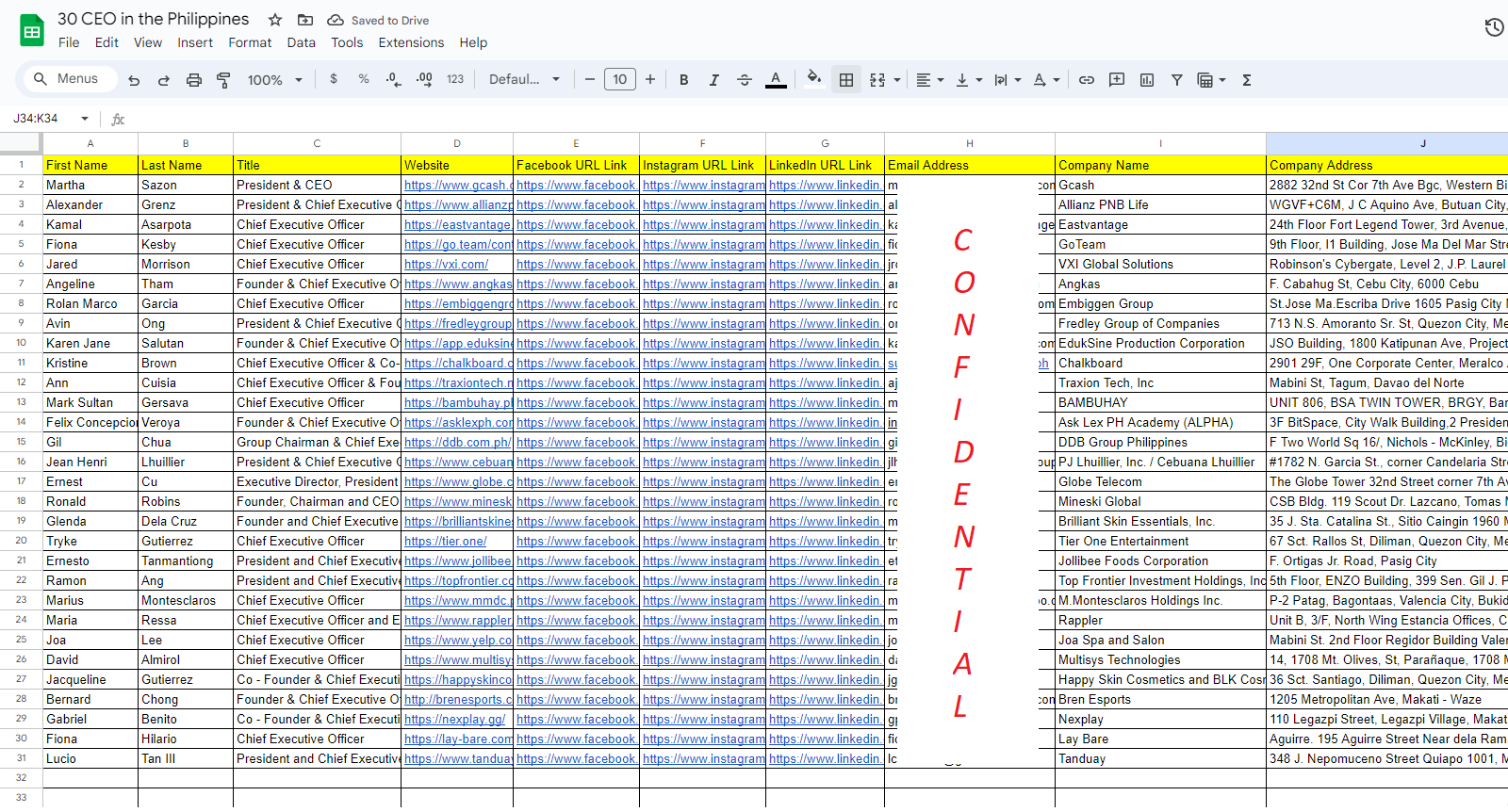Select the cell containing 'Martha'
1508x812 pixels.
[x=90, y=186]
